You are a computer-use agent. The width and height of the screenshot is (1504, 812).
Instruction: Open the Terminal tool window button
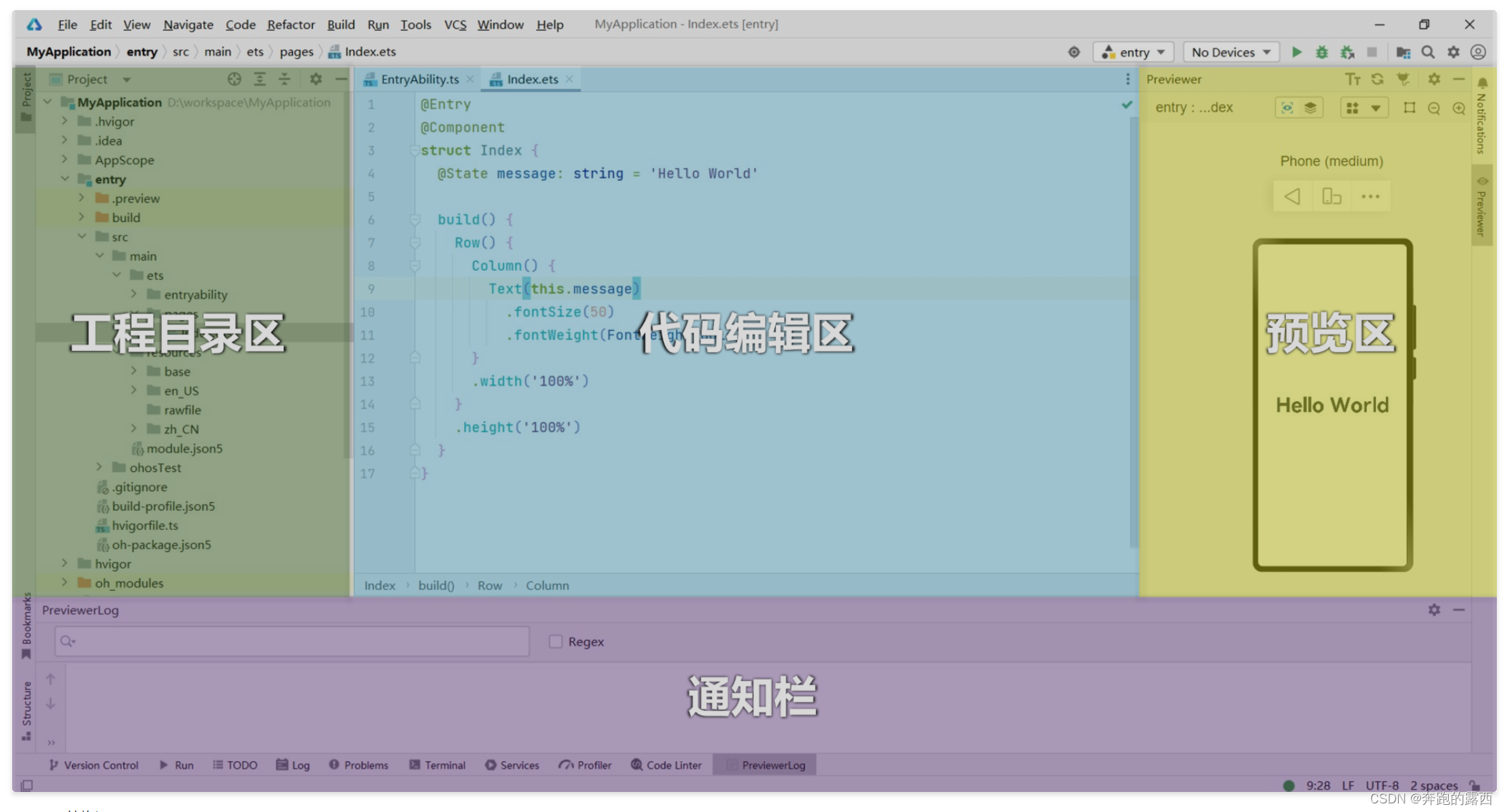(438, 765)
